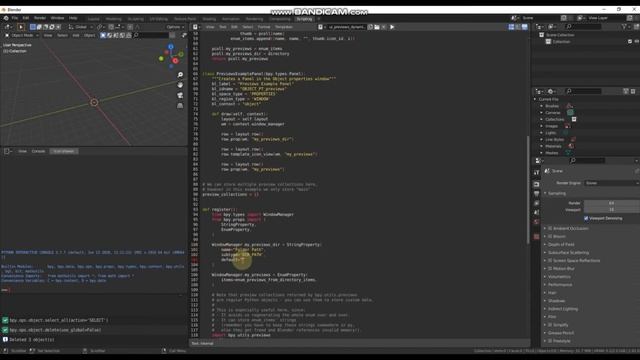Open Texture properties tab icon
The image size is (640, 360).
pyautogui.click(x=536, y=237)
